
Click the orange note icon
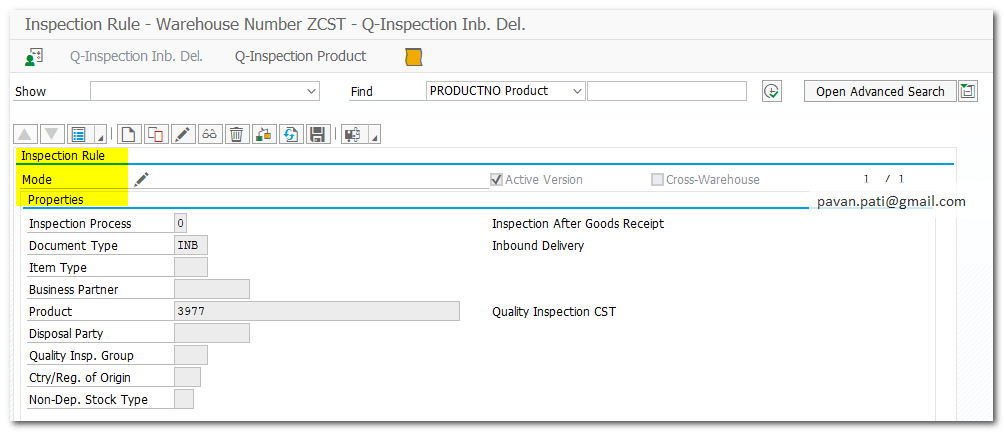(414, 57)
